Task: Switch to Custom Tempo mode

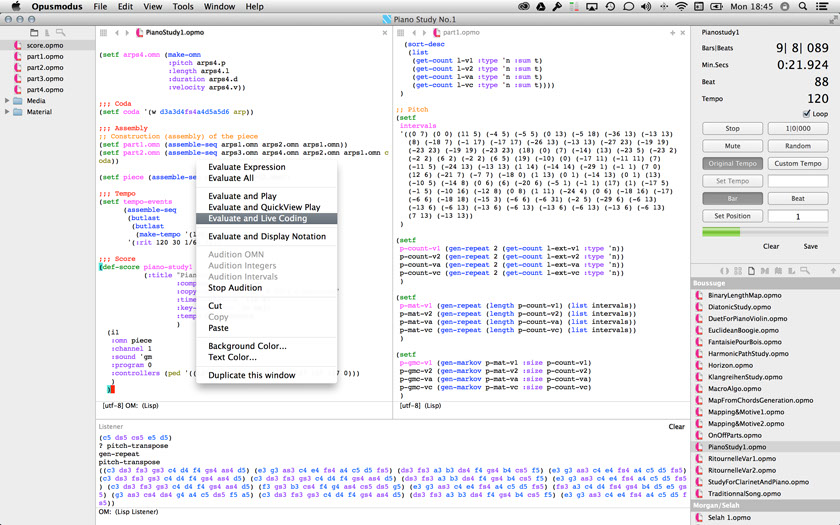Action: pyautogui.click(x=797, y=163)
